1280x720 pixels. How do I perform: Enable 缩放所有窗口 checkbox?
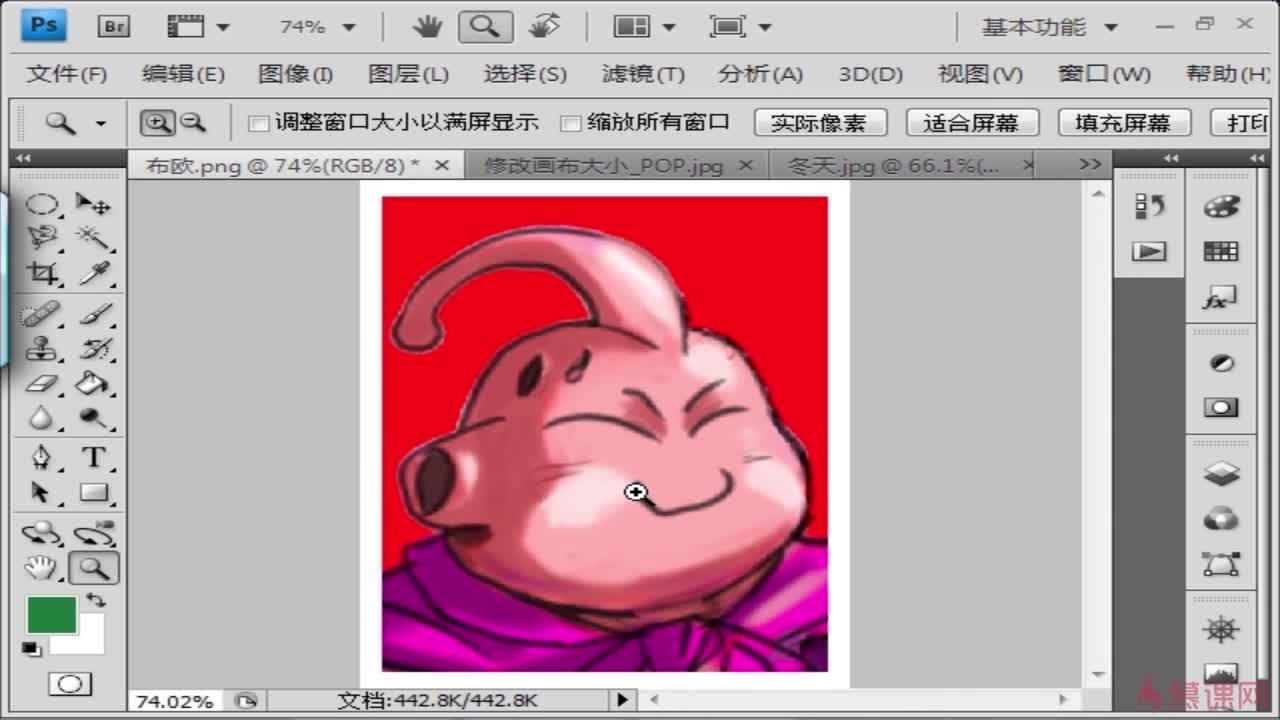[571, 123]
